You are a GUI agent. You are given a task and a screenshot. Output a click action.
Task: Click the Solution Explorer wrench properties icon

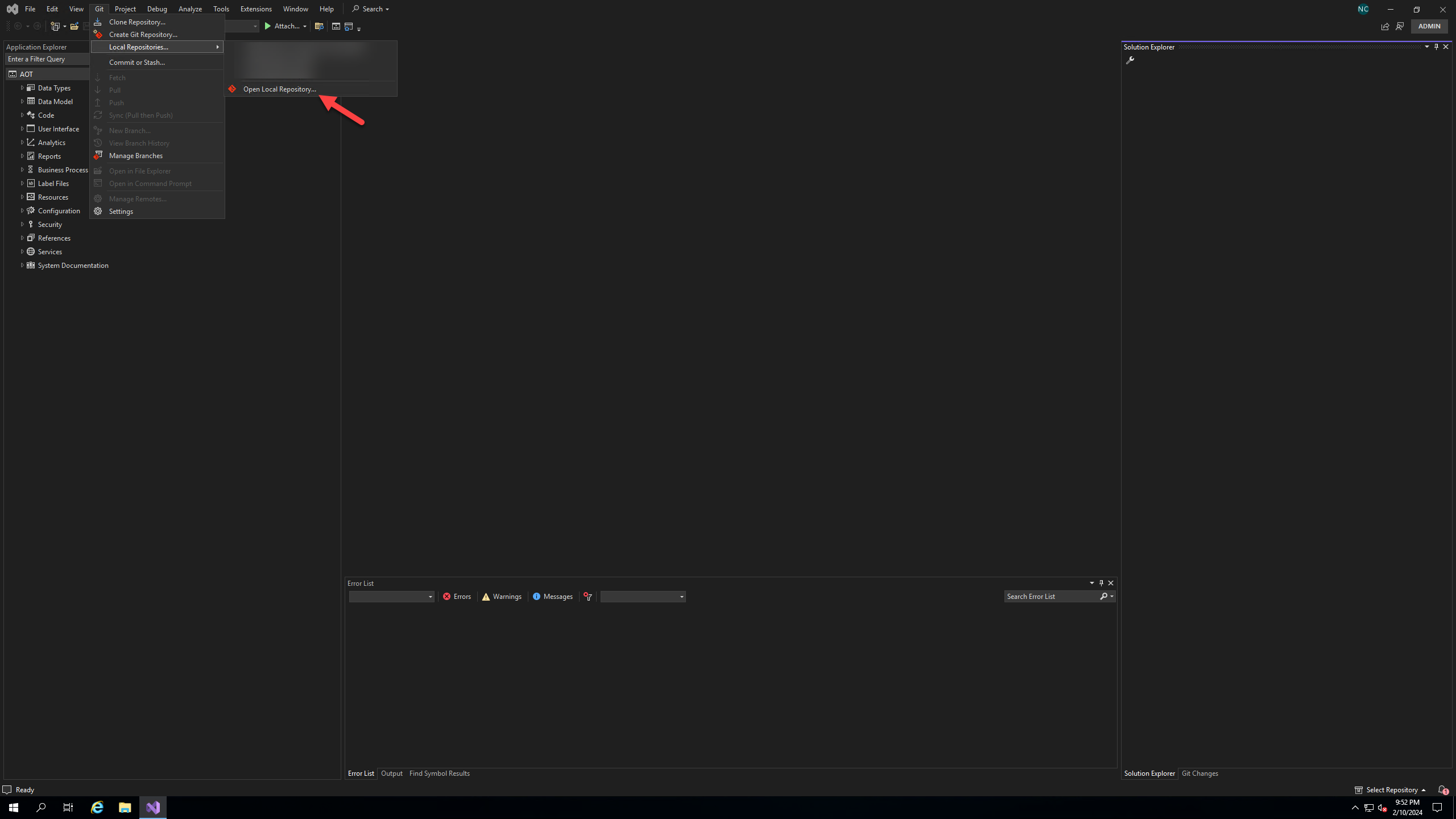pyautogui.click(x=1130, y=60)
